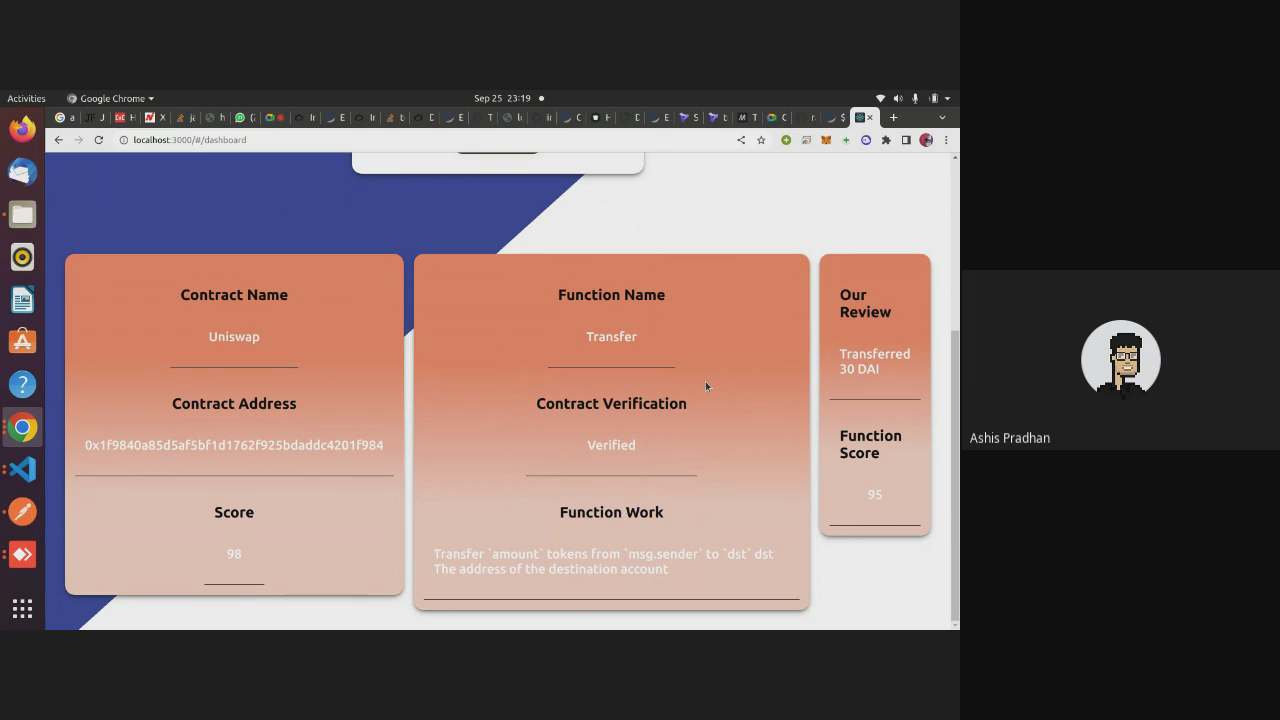Switch to the JF tab

(x=96, y=118)
